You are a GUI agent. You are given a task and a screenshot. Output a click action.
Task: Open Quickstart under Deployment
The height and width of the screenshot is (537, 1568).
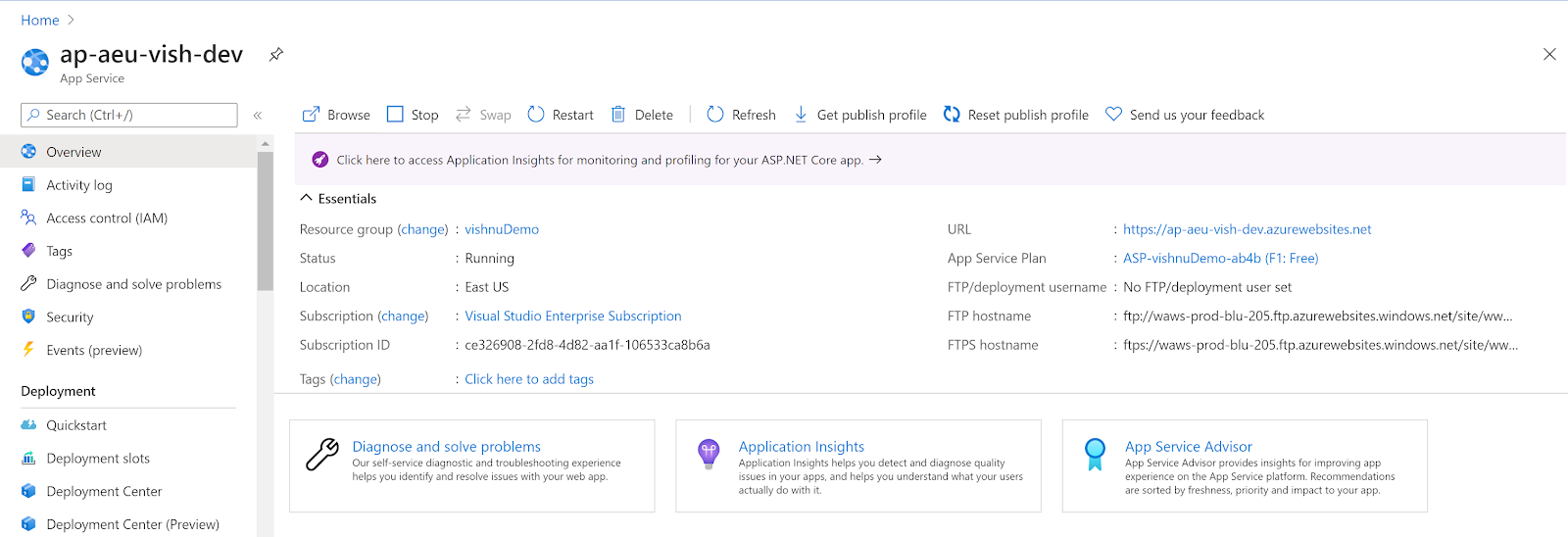128,425
